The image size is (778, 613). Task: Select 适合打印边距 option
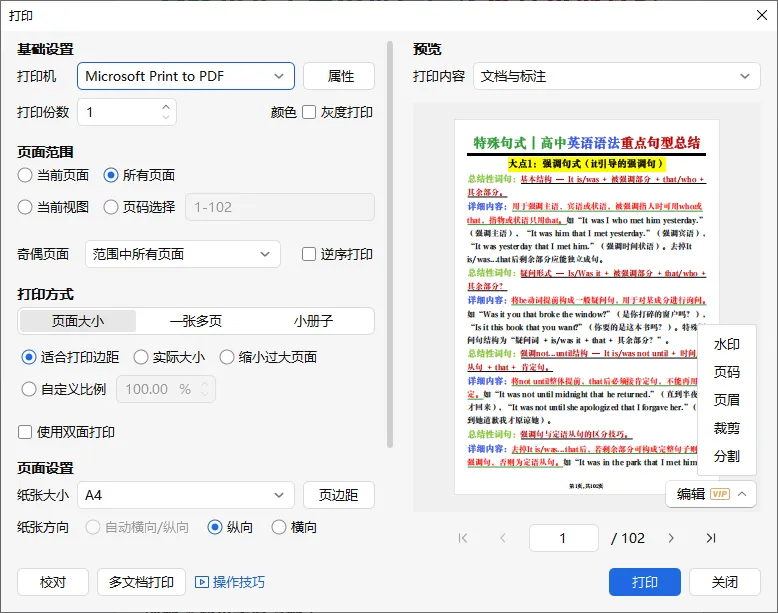29,357
